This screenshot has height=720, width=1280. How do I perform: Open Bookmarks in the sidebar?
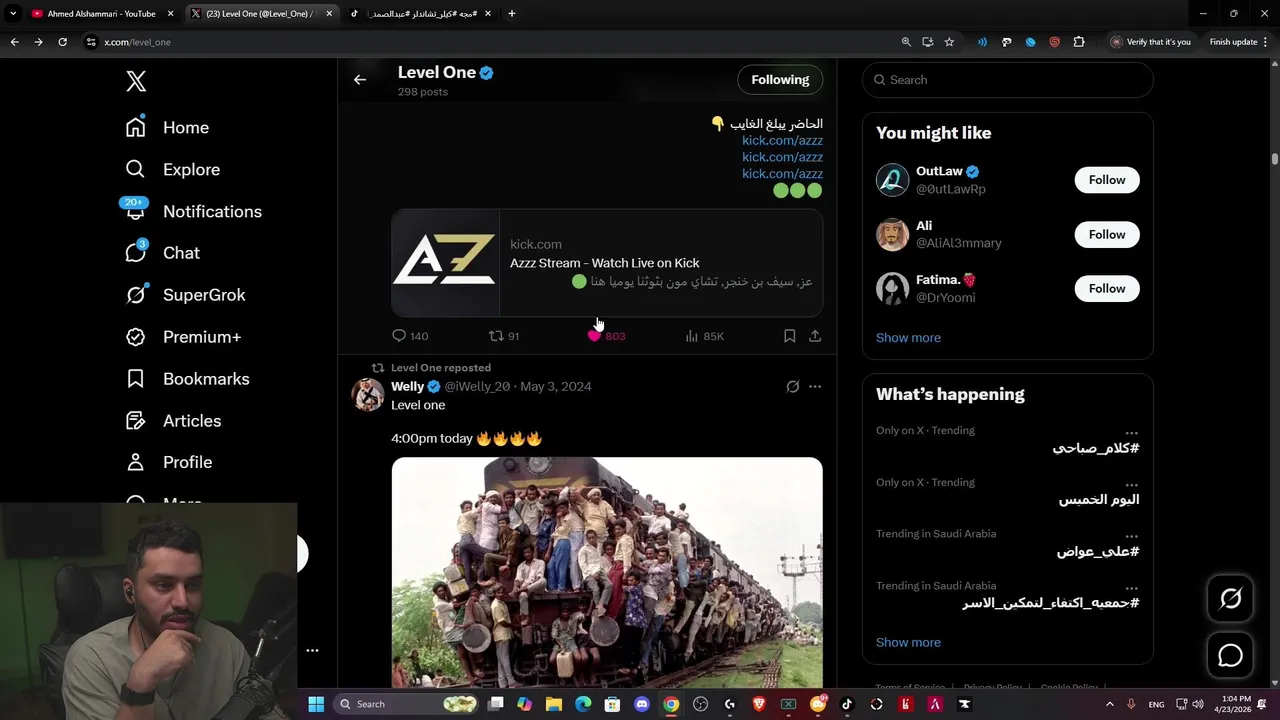[x=188, y=380]
